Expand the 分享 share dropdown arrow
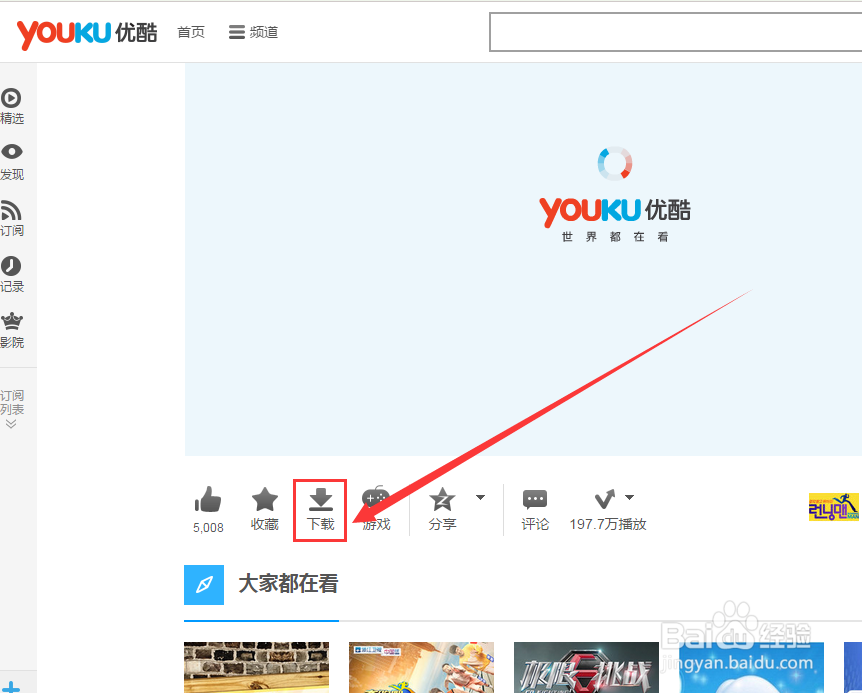 (479, 495)
